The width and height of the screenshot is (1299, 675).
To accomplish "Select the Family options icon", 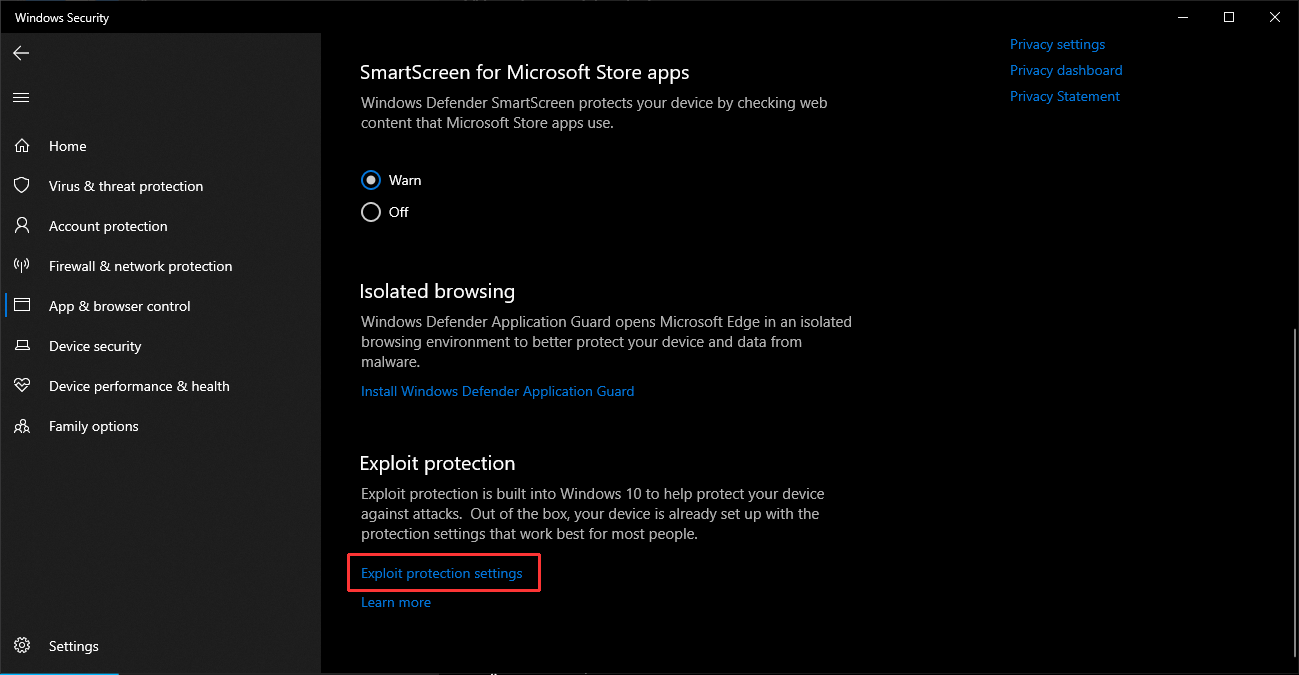I will click(22, 426).
